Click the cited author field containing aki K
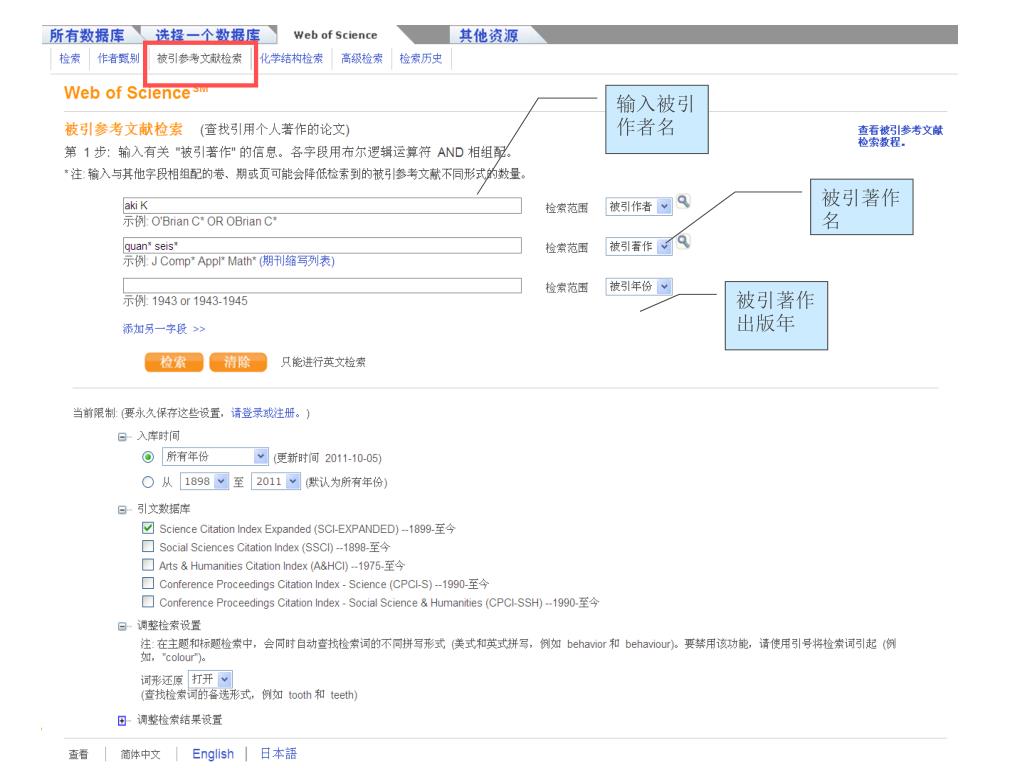Screen dimensions: 1024x768 [322, 205]
